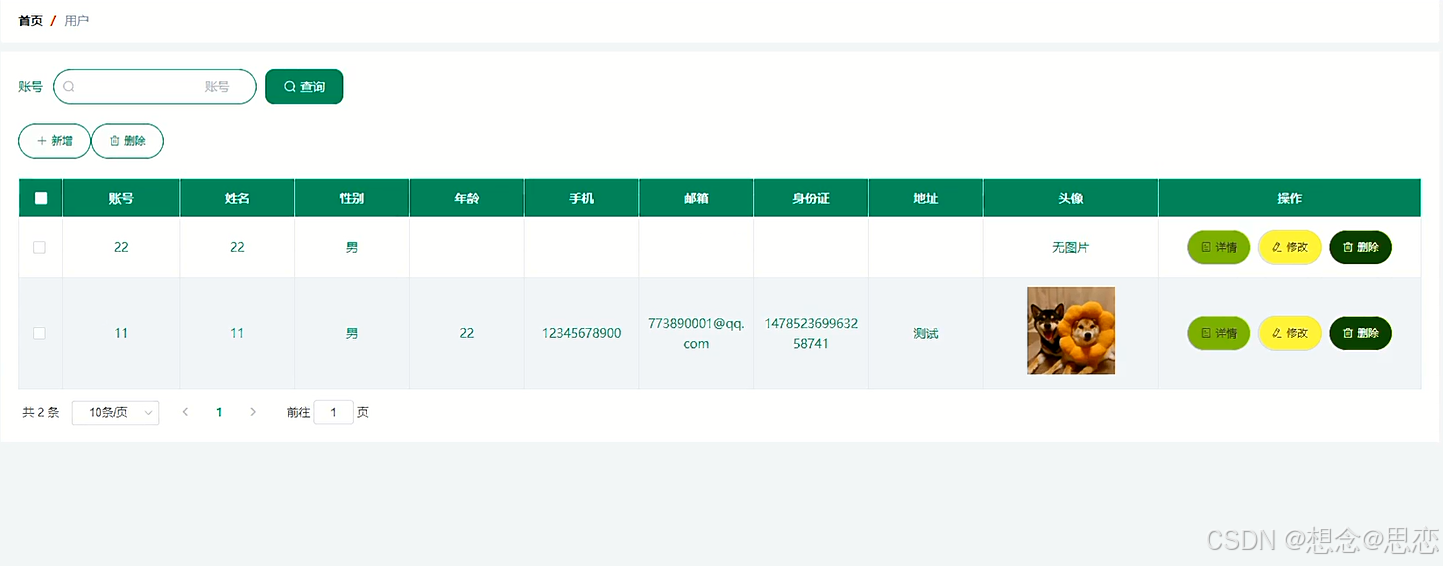Select page 1 in pagination
This screenshot has width=1443, height=566.
point(219,412)
